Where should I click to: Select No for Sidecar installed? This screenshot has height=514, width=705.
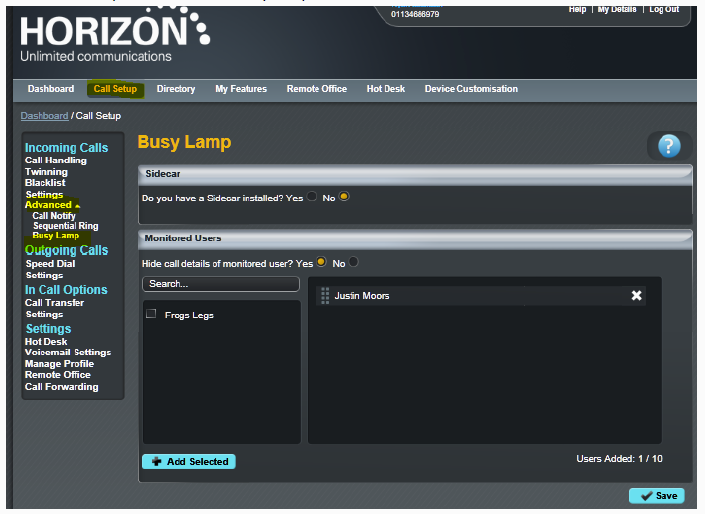[344, 197]
